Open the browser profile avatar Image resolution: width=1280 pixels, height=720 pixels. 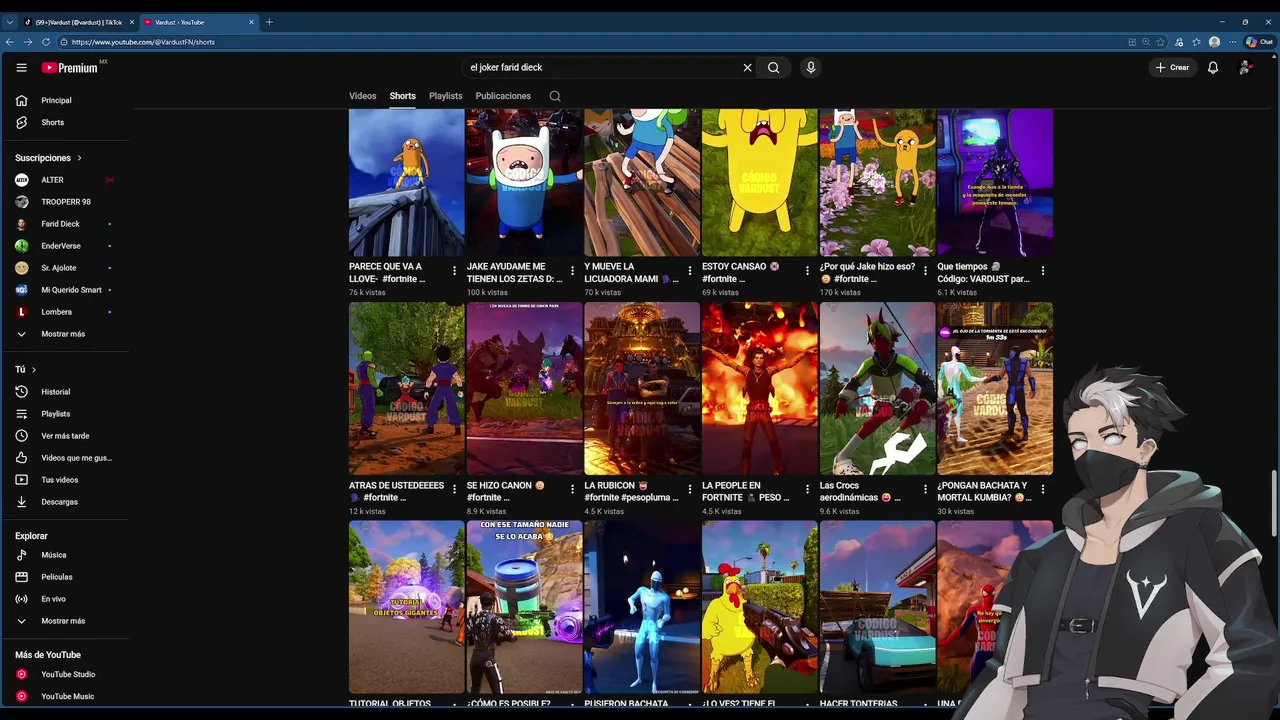click(x=1214, y=42)
